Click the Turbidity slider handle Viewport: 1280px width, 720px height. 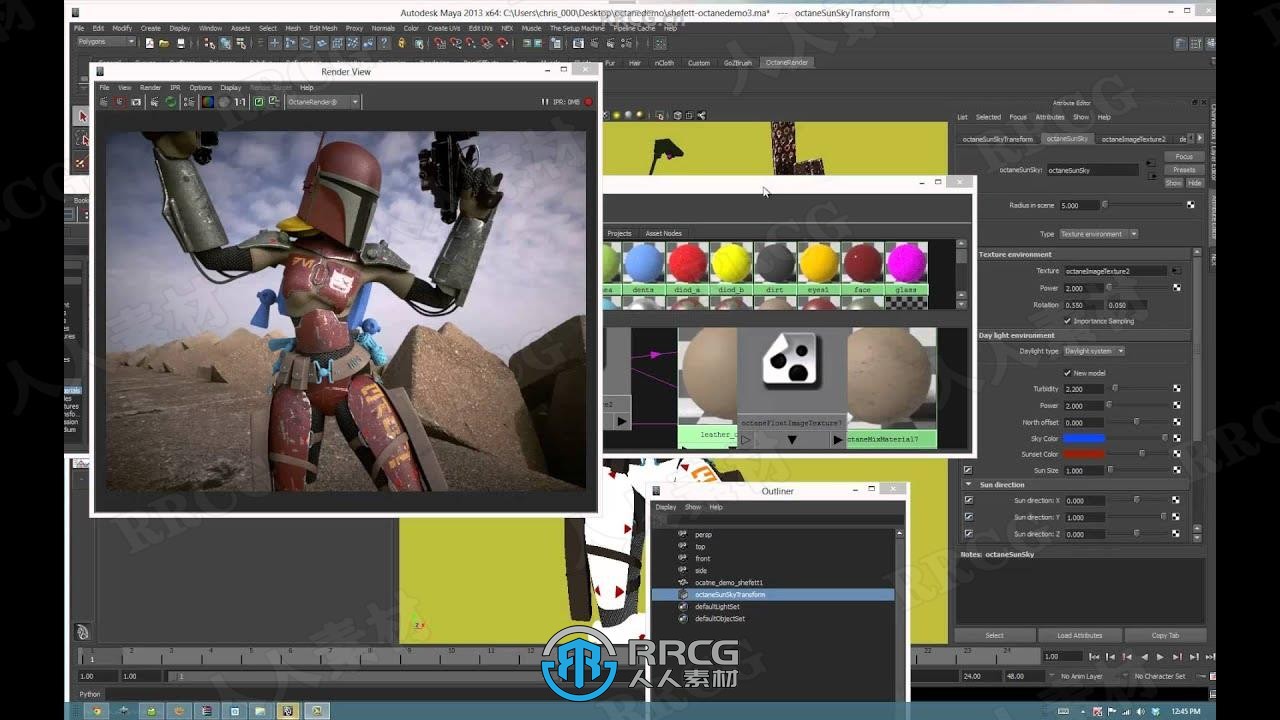point(1115,389)
